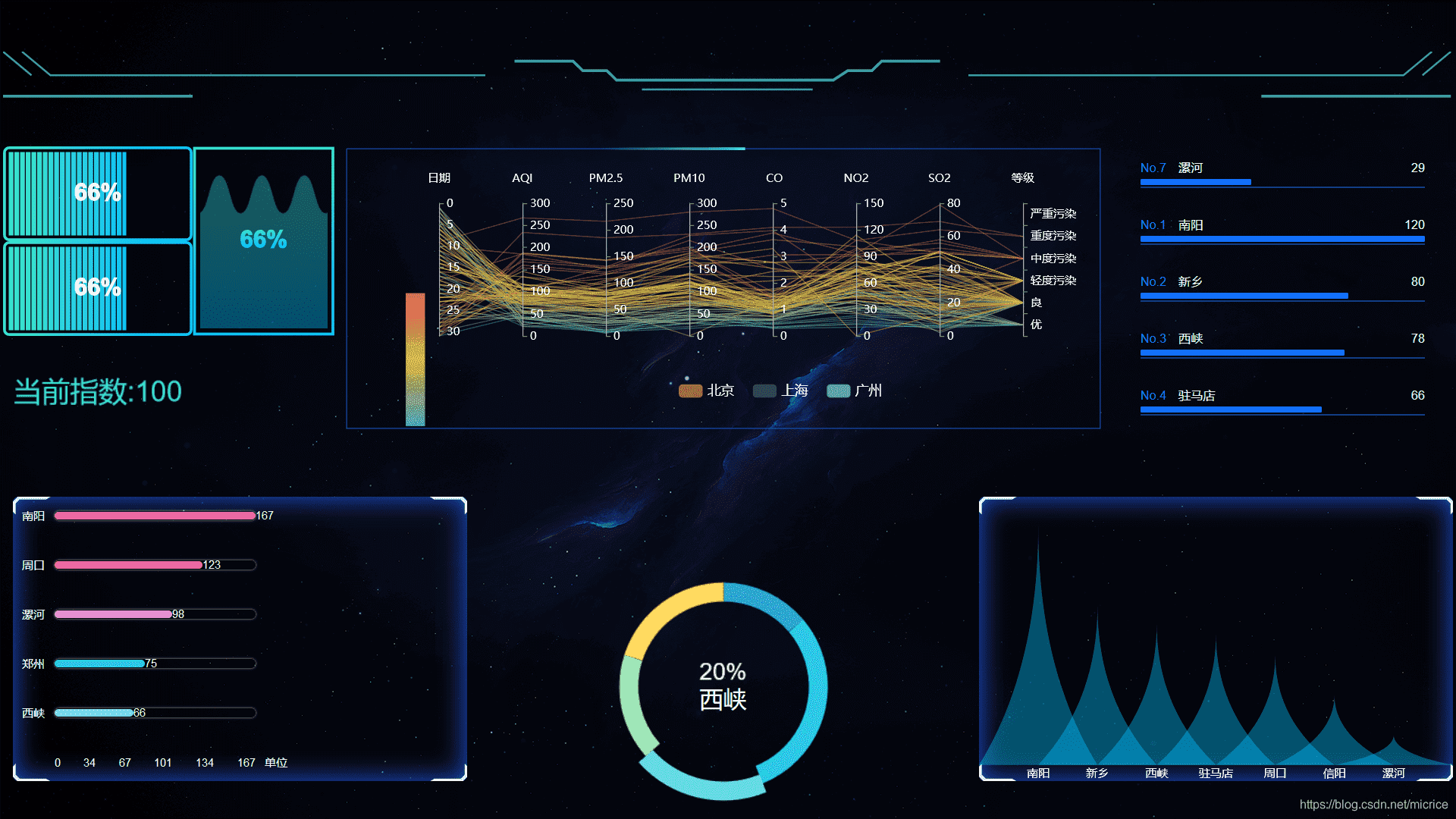This screenshot has width=1456, height=819.
Task: Click the SO2 axis label
Action: 940,177
